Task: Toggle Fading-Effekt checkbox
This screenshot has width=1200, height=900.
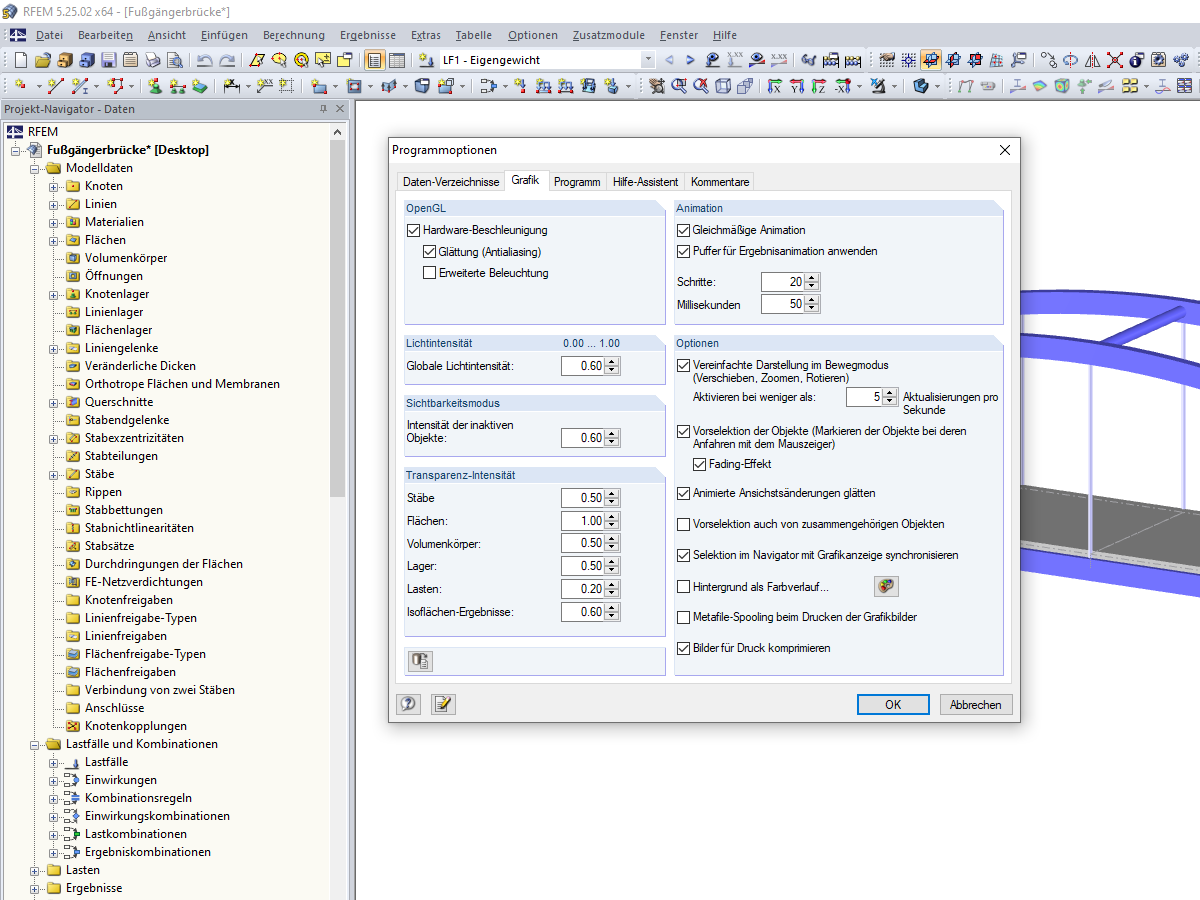Action: [700, 464]
